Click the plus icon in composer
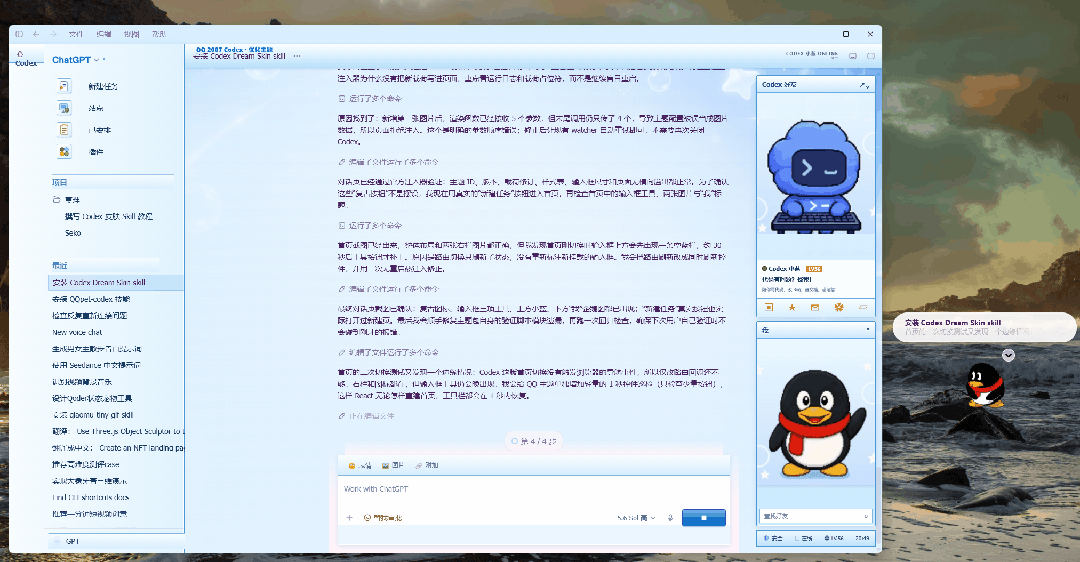 (x=349, y=518)
